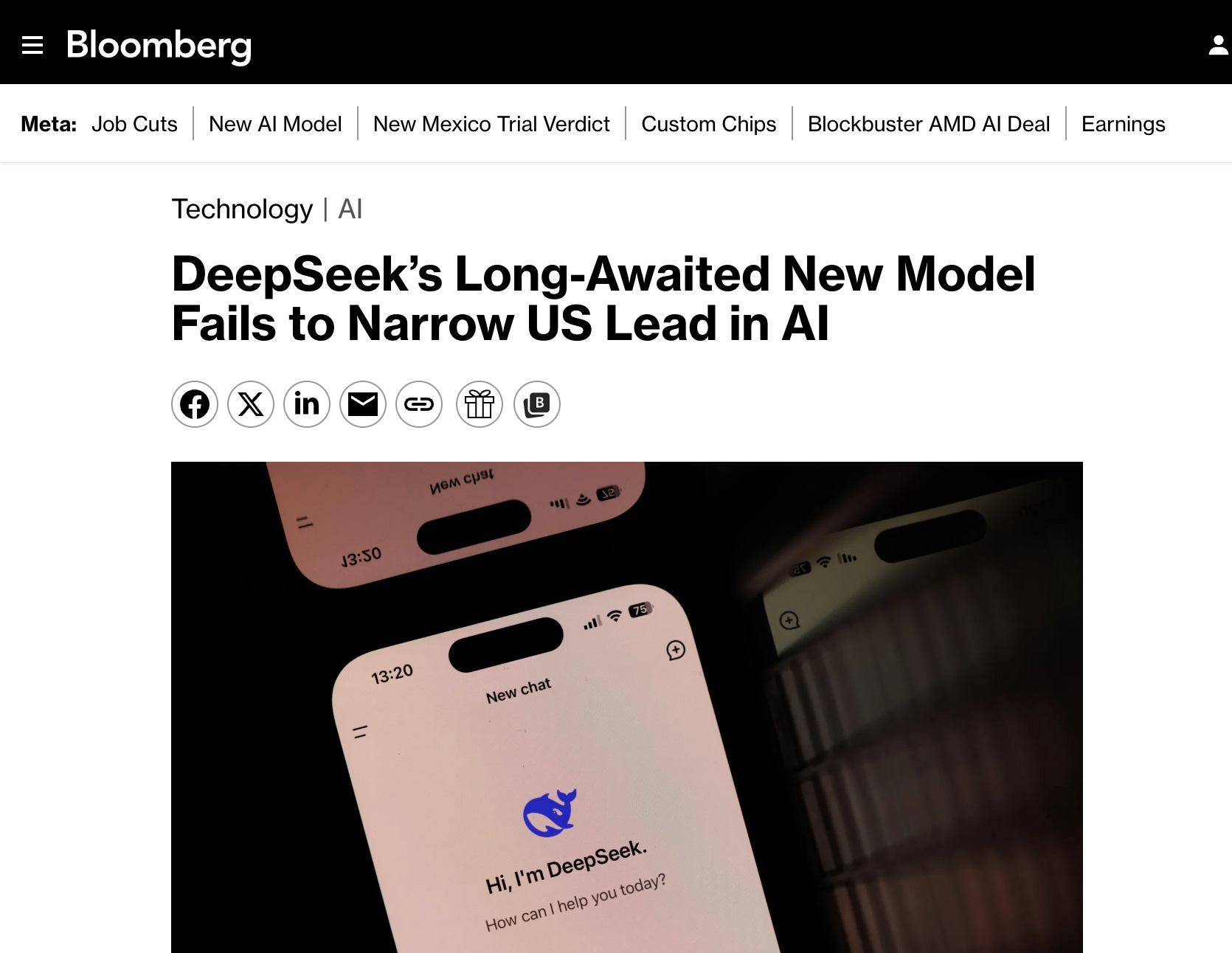The width and height of the screenshot is (1232, 953).
Task: Share article on Facebook
Action: (195, 404)
